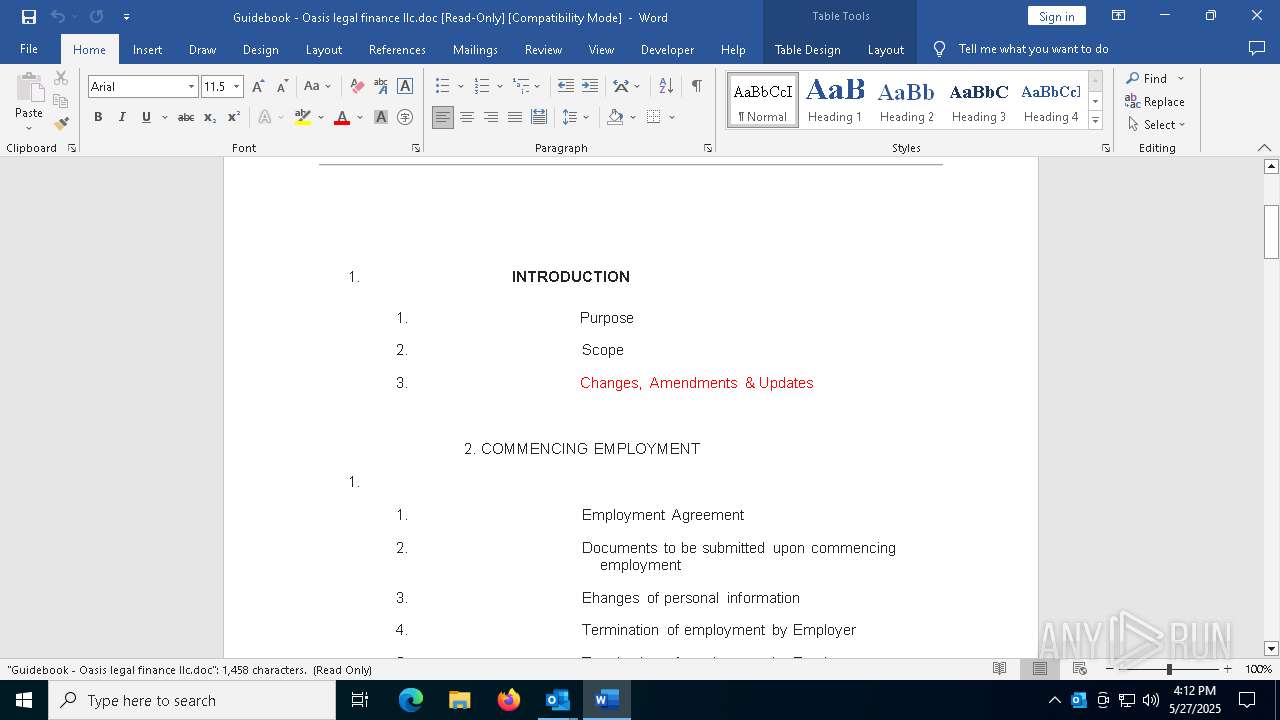Viewport: 1280px width, 720px height.
Task: Apply subscript formatting
Action: [x=210, y=117]
